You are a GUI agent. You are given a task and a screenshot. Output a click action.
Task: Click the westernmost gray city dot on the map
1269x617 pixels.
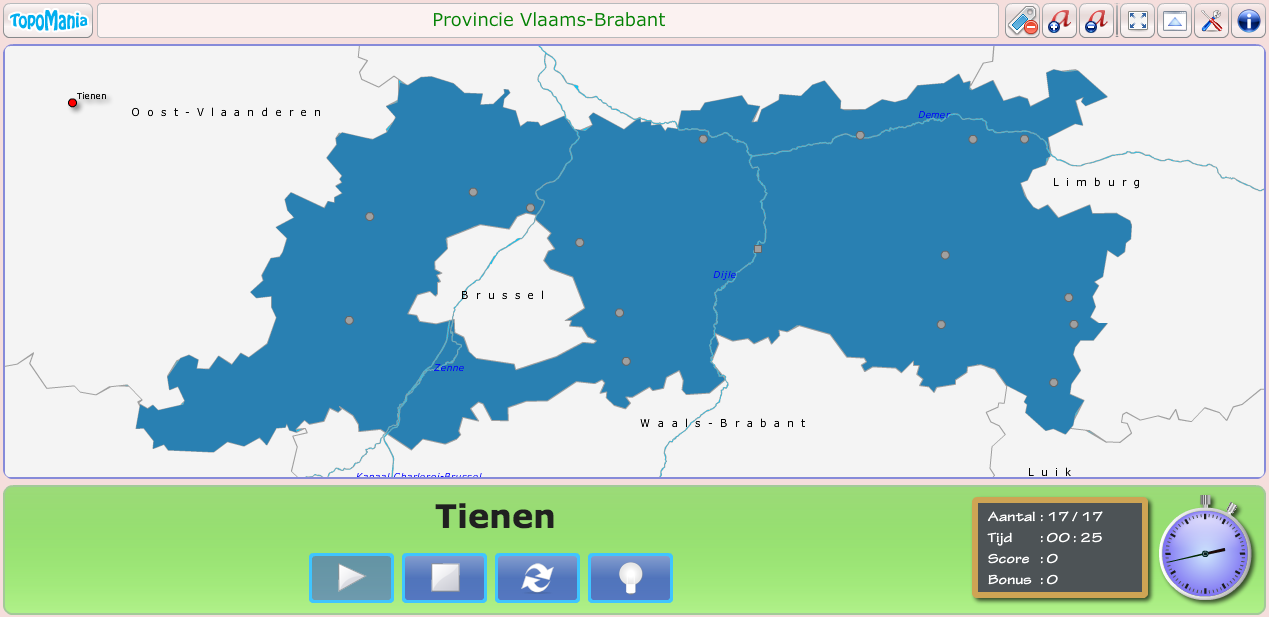pos(349,320)
